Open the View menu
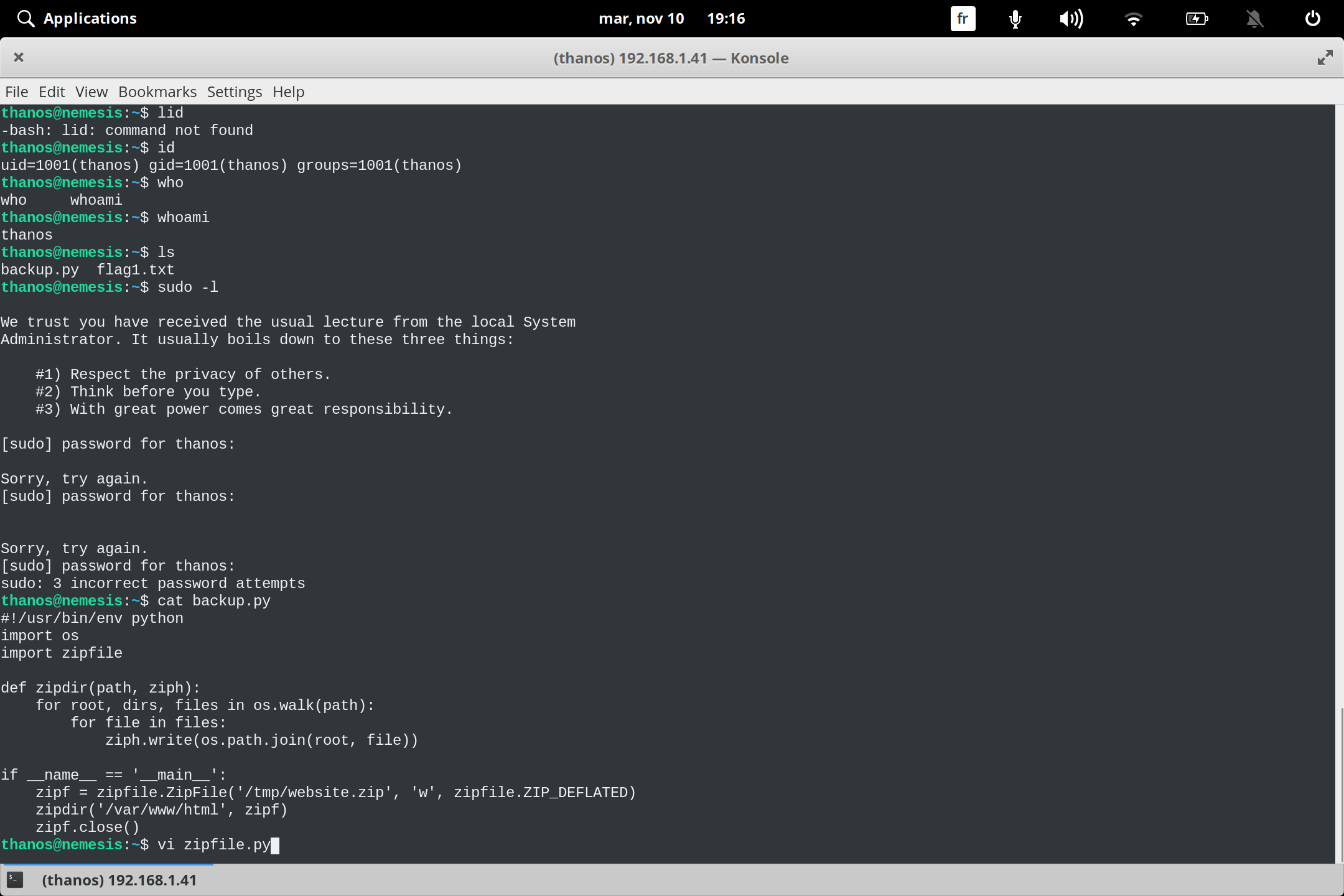Viewport: 1344px width, 896px height. click(x=91, y=91)
